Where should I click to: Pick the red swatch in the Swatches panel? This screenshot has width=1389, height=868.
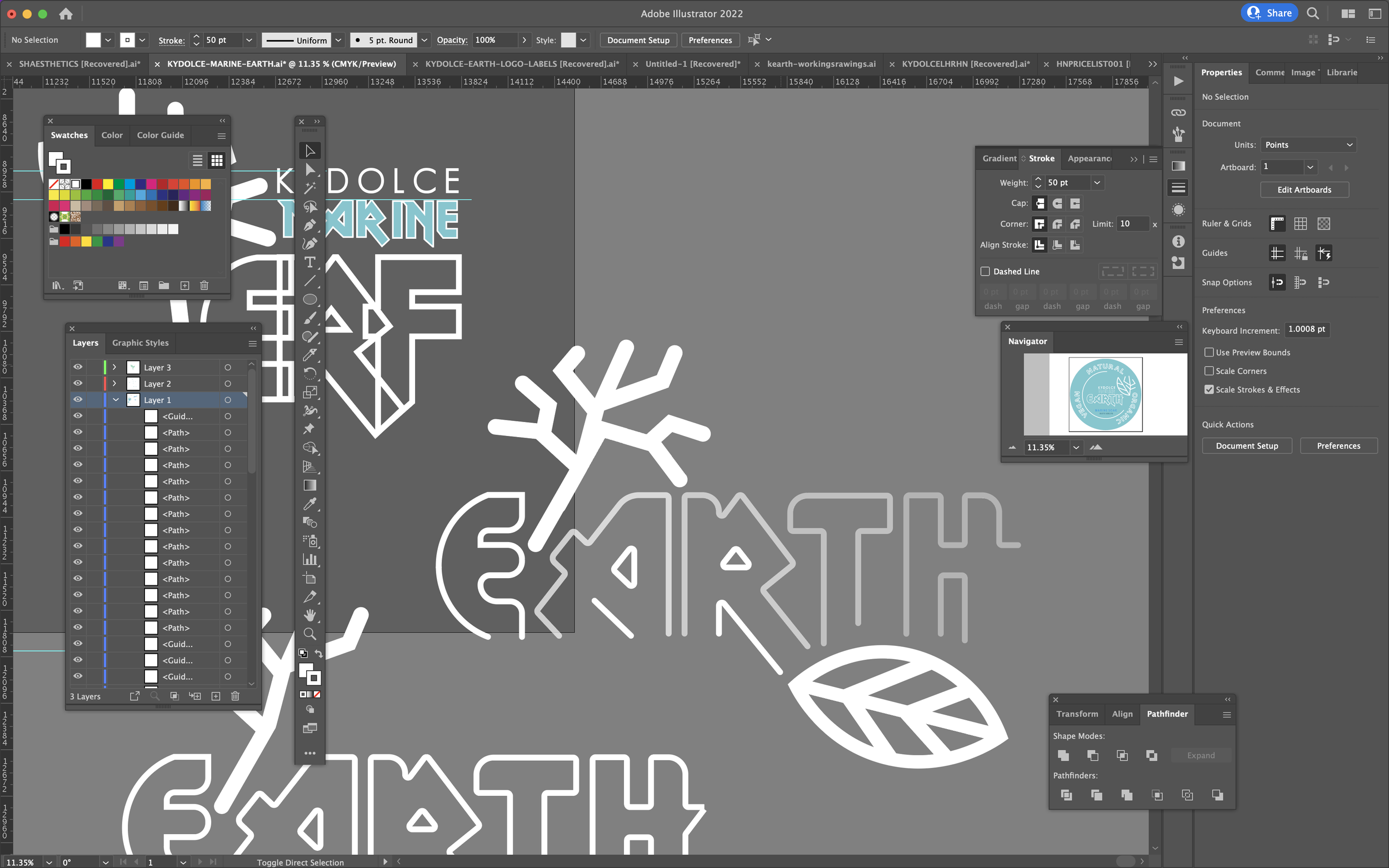(97, 184)
